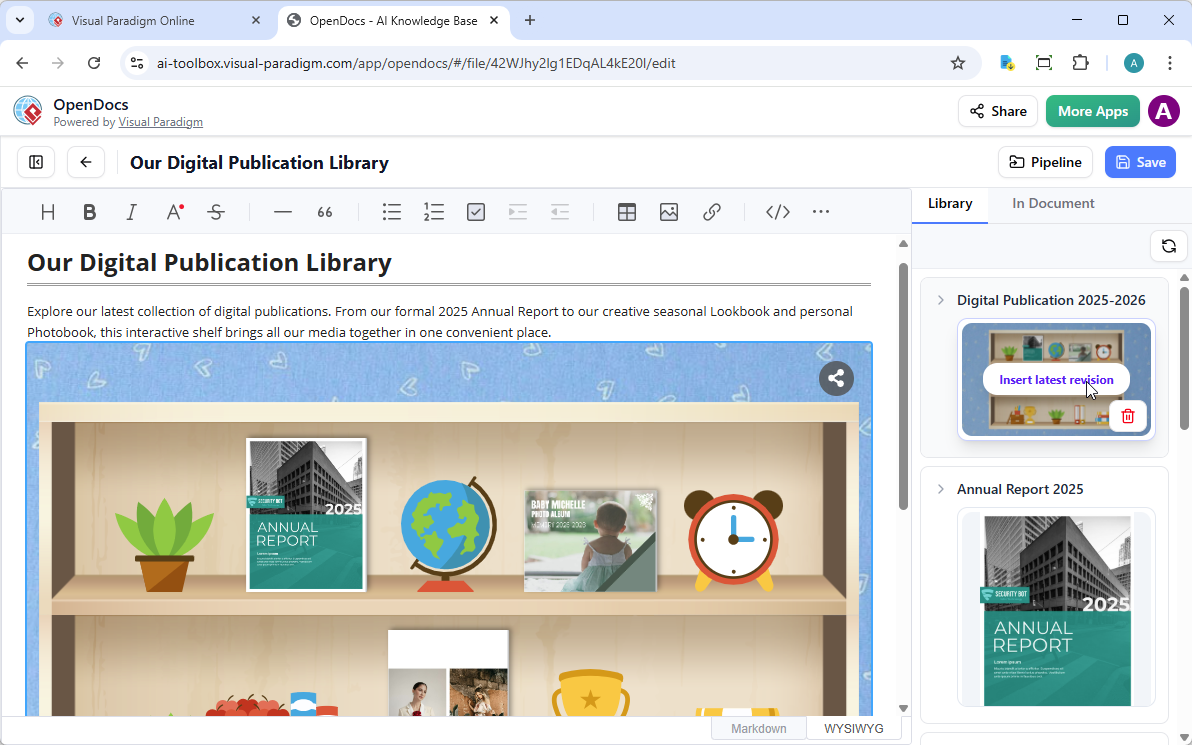Insert a table from the toolbar
Viewport: 1192px width, 745px height.
click(x=627, y=211)
